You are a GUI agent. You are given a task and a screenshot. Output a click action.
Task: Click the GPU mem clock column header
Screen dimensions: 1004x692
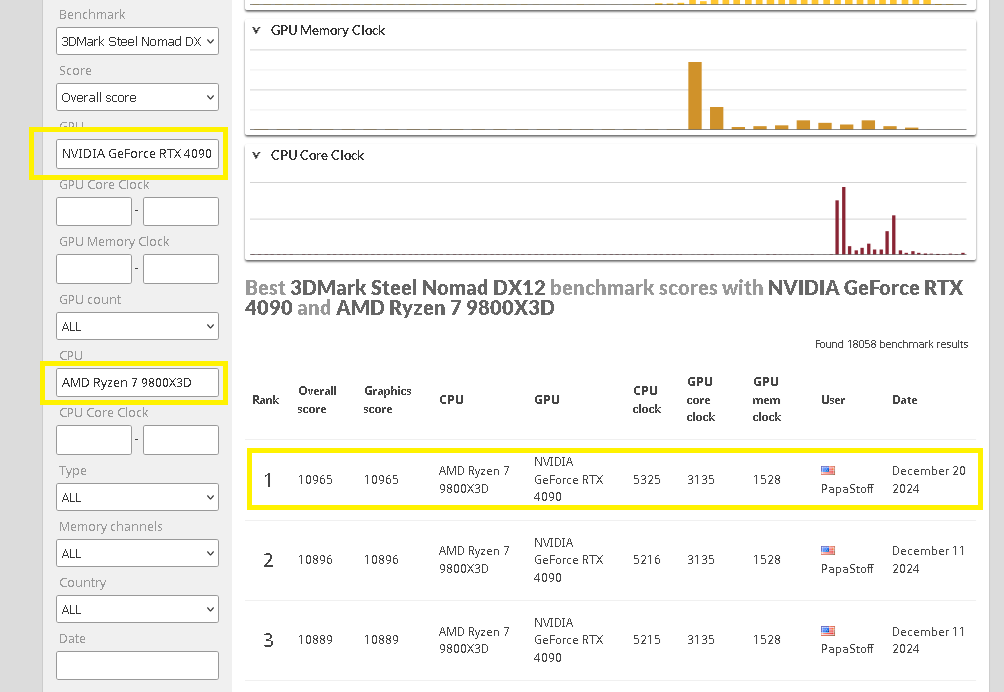pos(766,399)
